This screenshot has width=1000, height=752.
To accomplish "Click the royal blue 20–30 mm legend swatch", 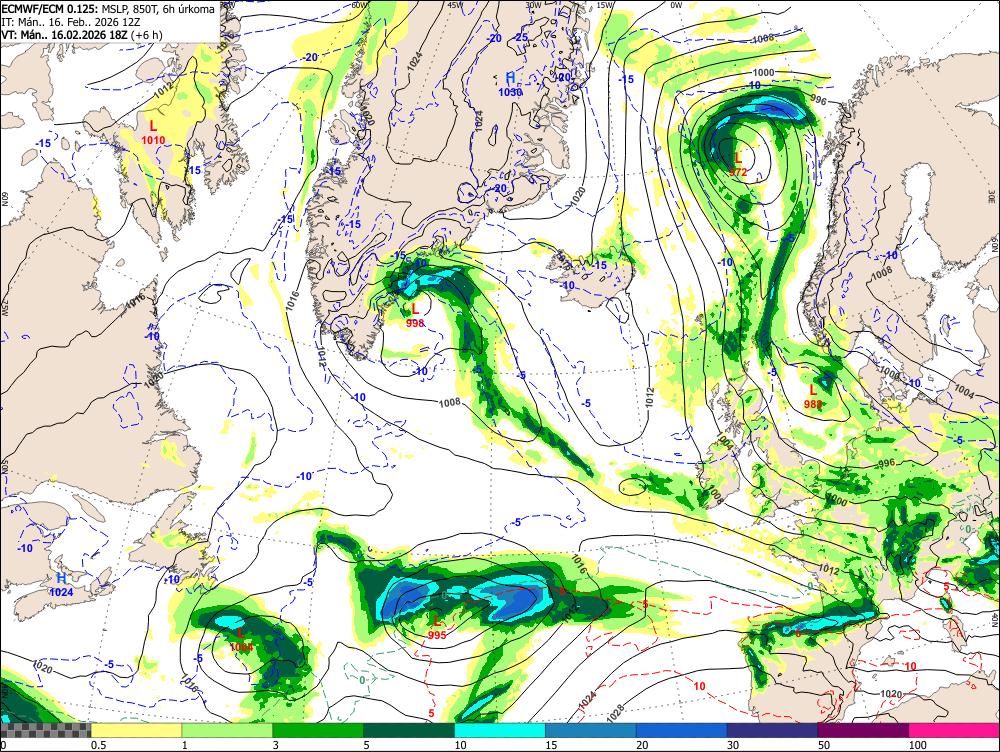I will coord(681,730).
